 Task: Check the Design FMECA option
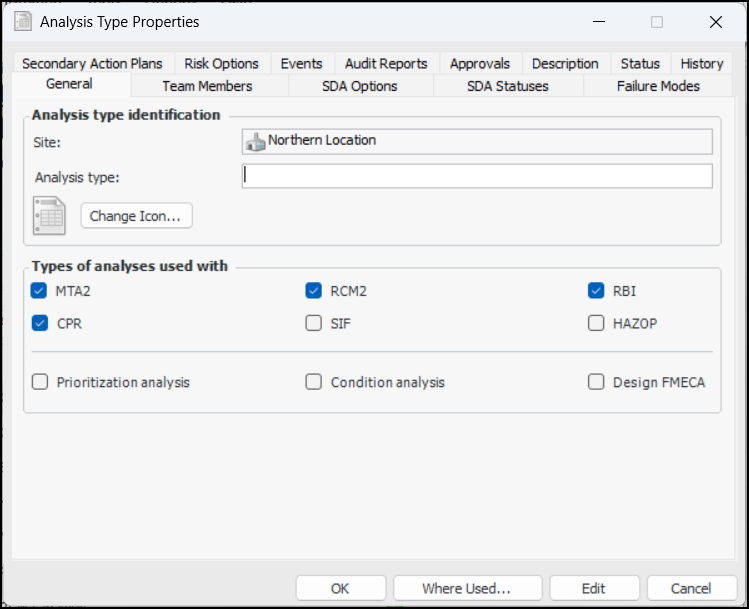click(x=596, y=382)
